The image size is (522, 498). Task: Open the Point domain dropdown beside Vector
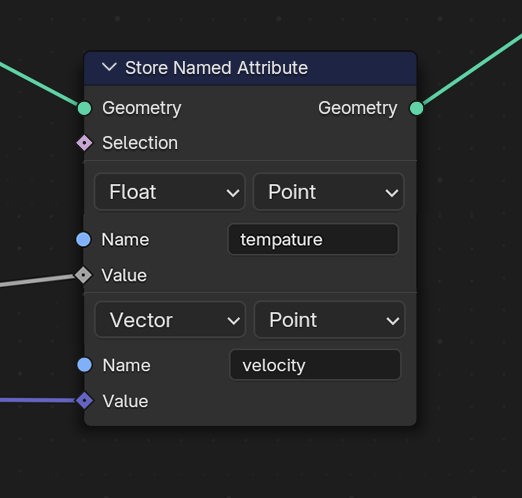point(330,320)
